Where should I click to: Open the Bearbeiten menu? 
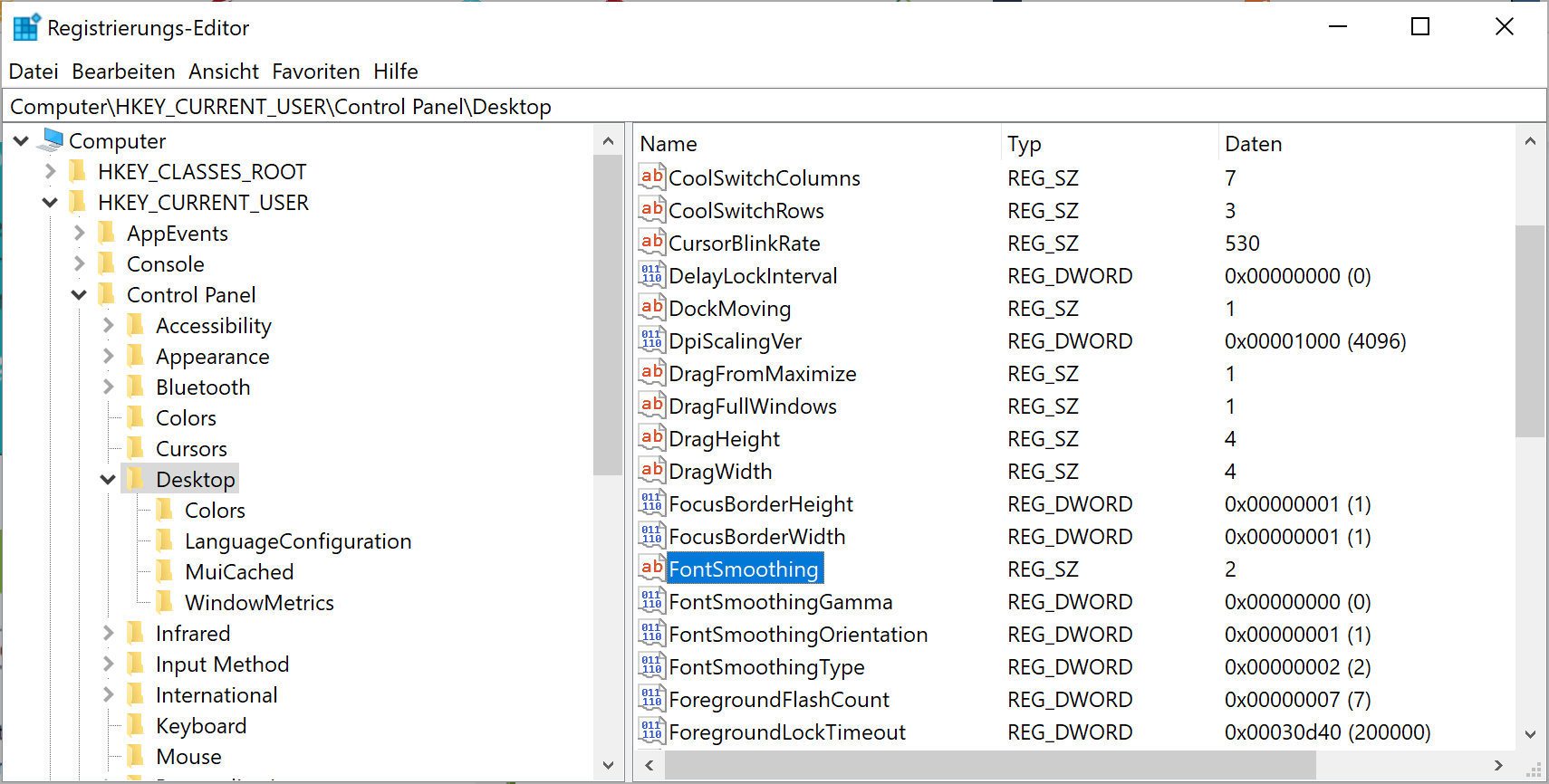click(x=123, y=72)
